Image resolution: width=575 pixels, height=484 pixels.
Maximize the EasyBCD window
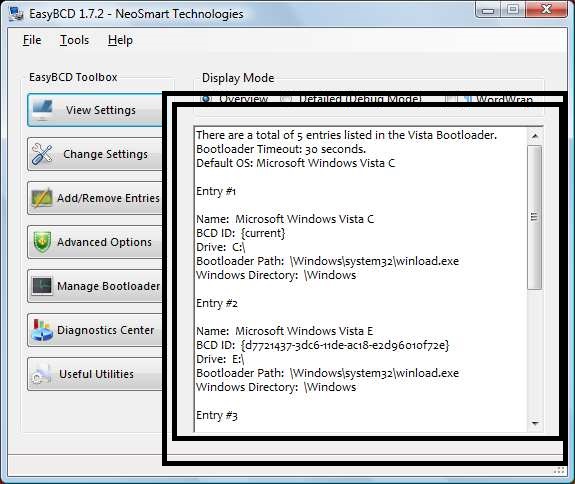pos(513,10)
